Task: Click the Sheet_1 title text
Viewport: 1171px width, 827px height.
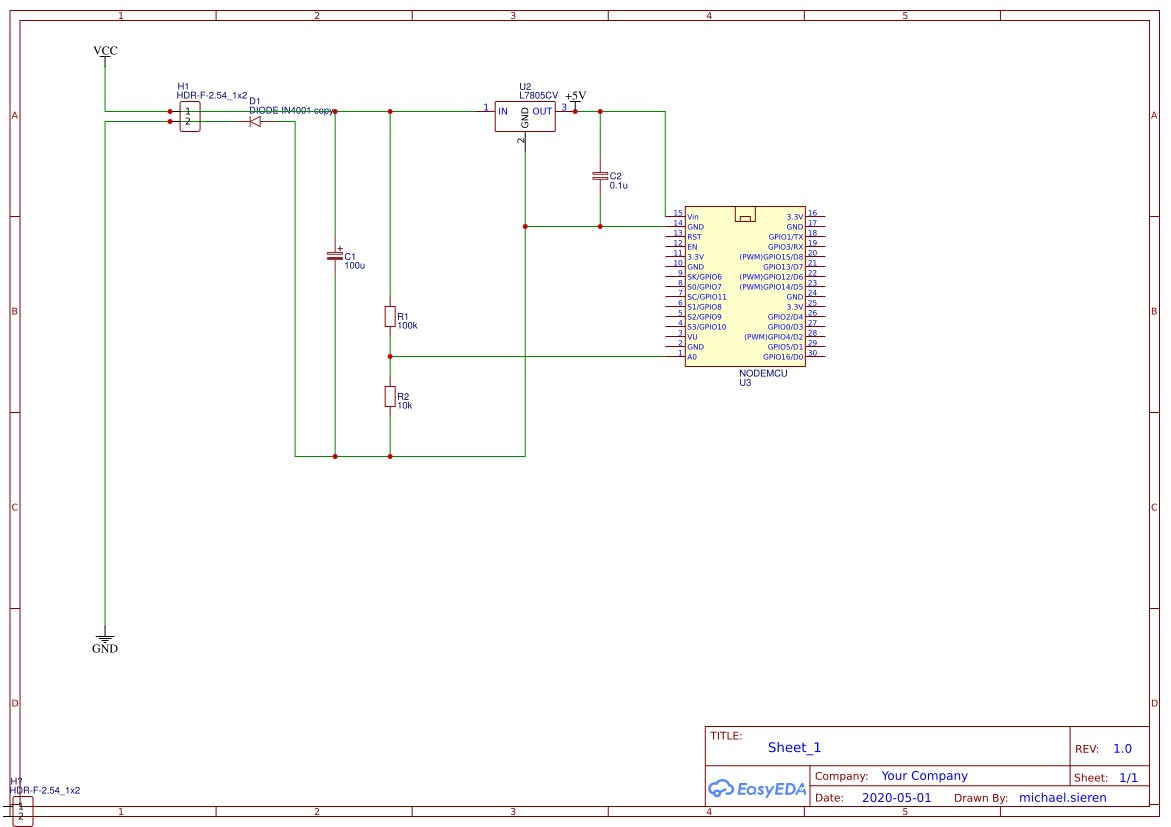Action: point(794,748)
